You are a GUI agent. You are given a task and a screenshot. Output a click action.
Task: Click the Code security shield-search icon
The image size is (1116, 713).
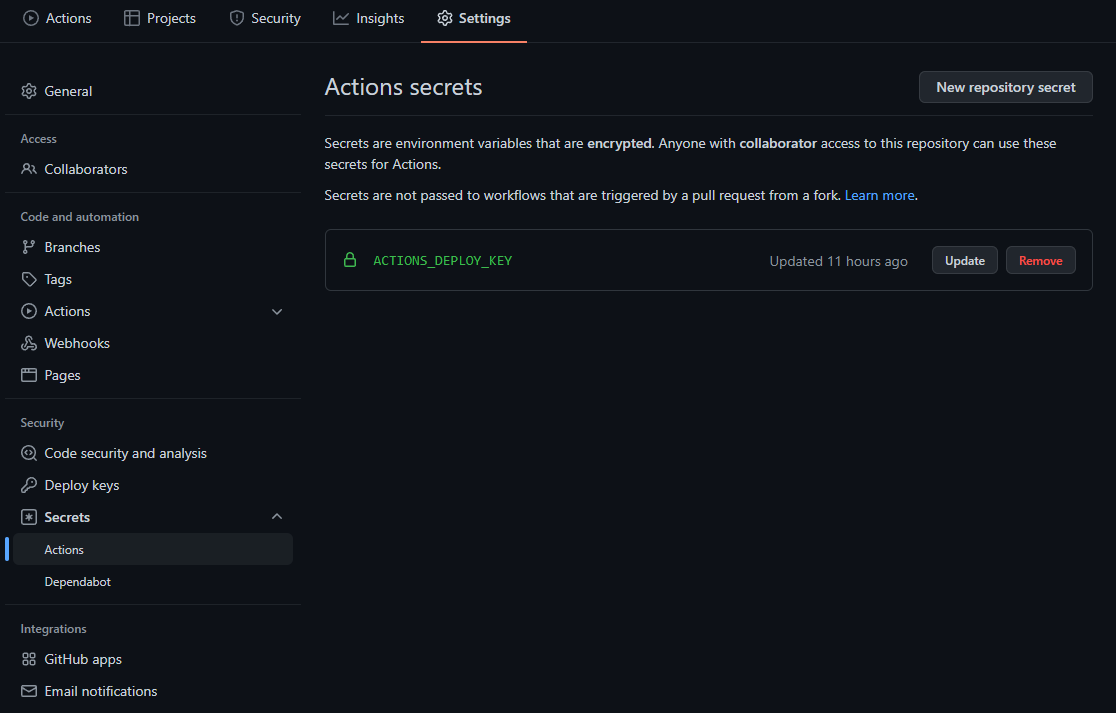point(29,453)
